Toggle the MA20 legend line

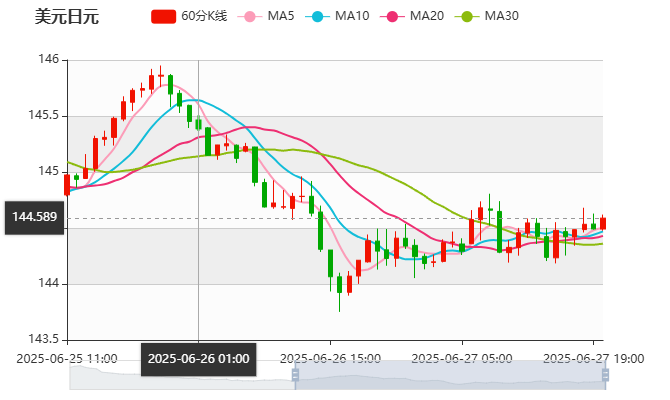(412, 16)
